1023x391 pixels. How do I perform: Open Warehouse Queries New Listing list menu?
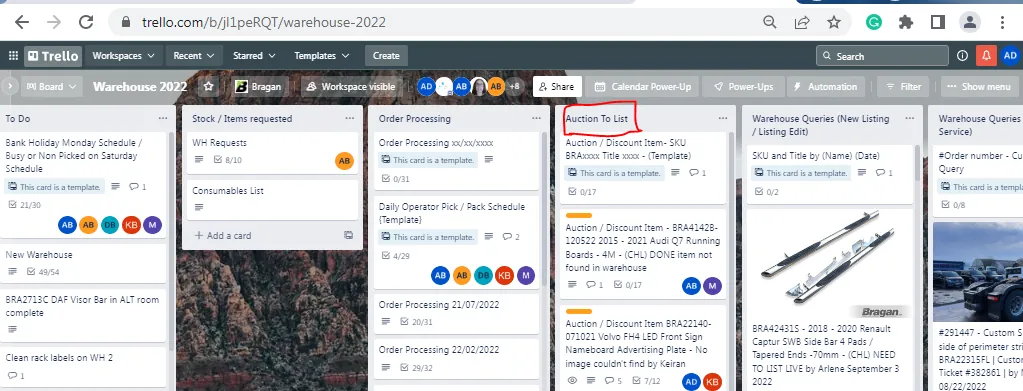tap(909, 118)
